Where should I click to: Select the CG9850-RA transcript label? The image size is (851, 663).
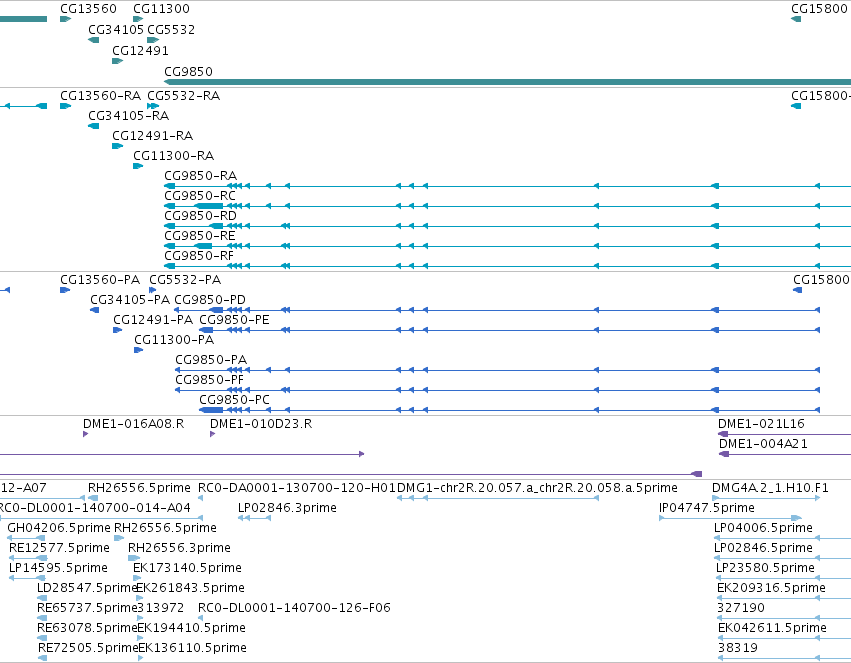click(200, 176)
